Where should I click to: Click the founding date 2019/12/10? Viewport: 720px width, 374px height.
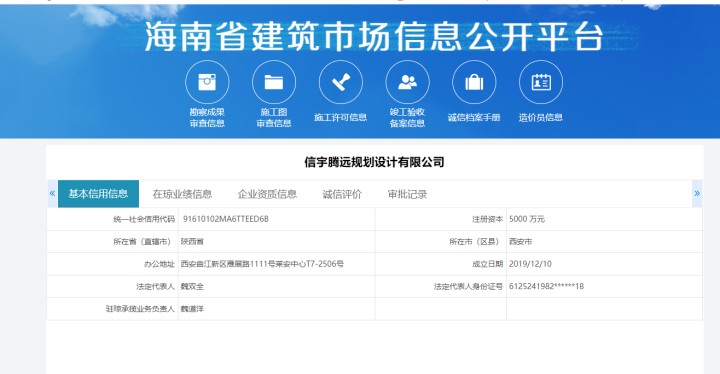530,264
